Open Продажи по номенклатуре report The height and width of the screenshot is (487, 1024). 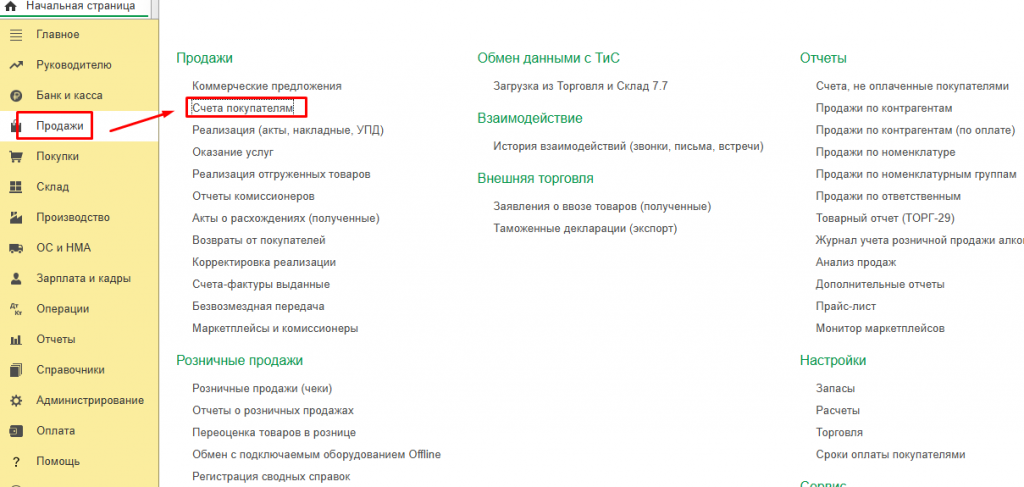886,152
